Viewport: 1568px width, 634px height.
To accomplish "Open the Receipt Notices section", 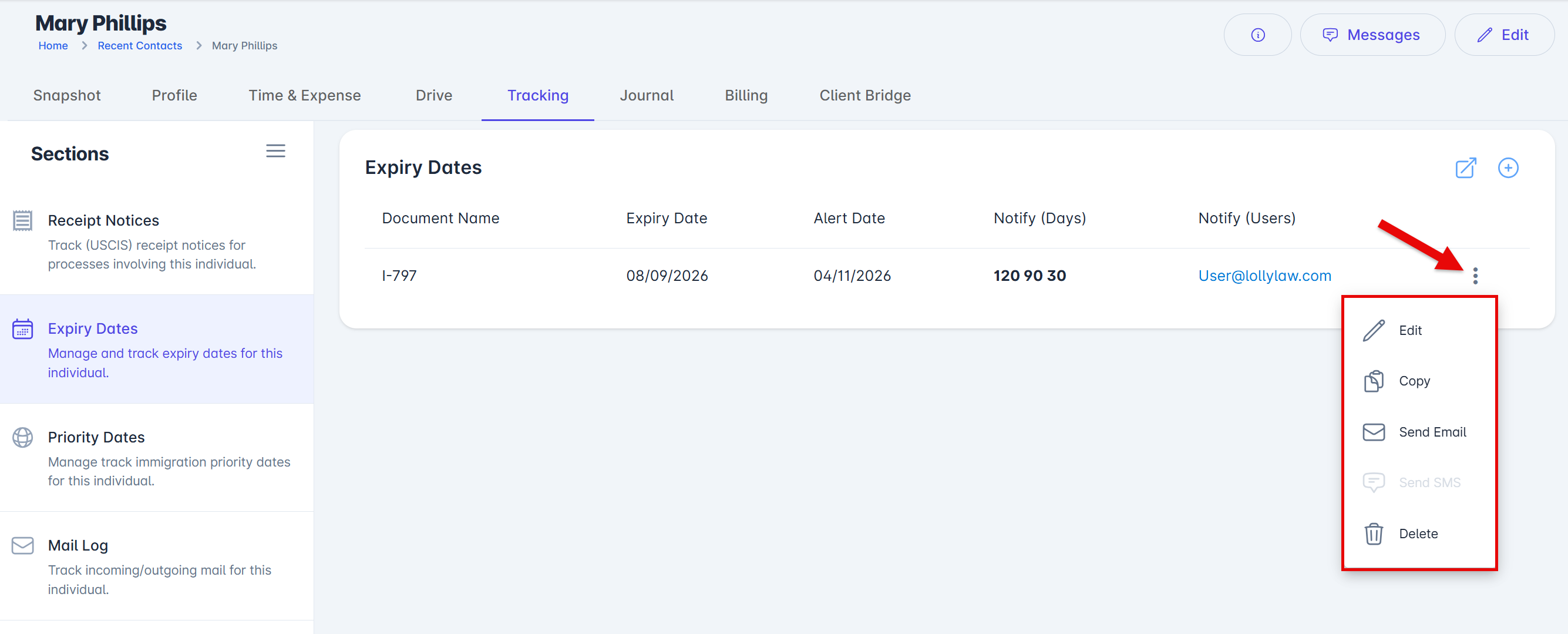I will click(103, 220).
